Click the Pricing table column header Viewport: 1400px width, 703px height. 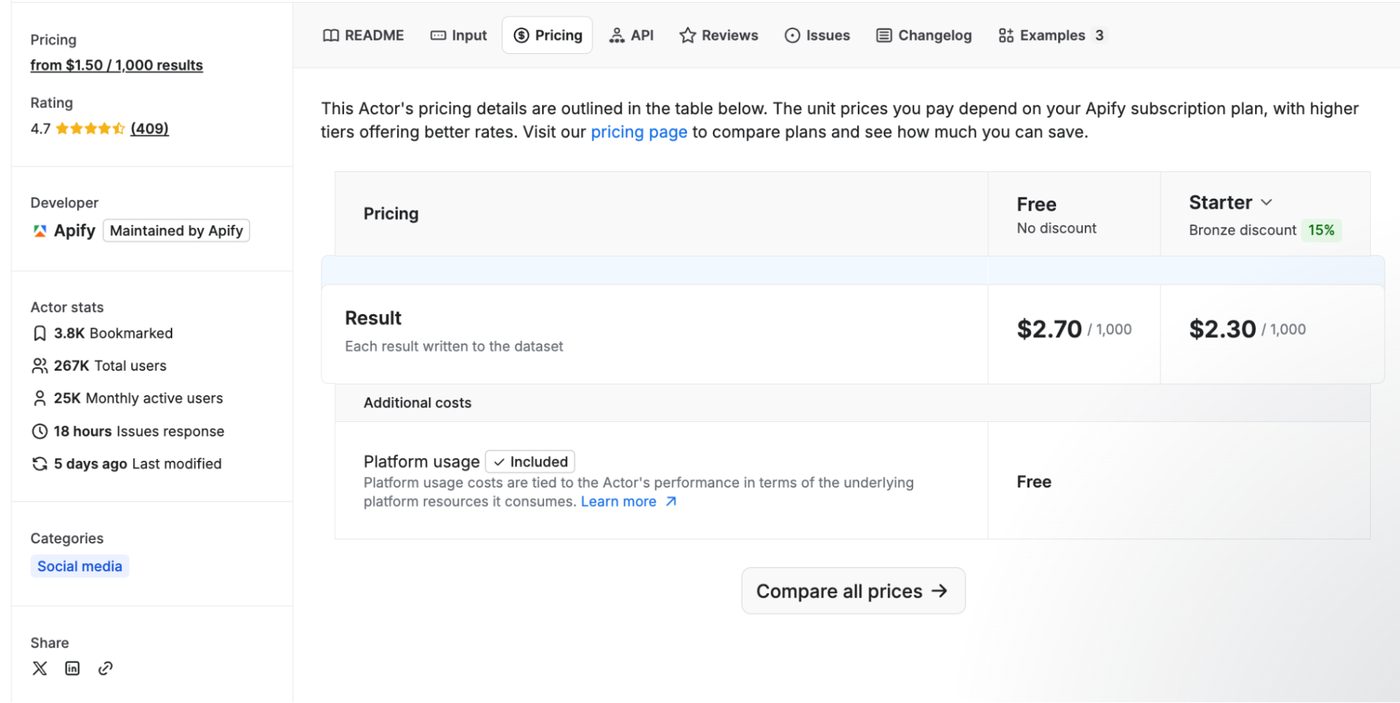[391, 214]
